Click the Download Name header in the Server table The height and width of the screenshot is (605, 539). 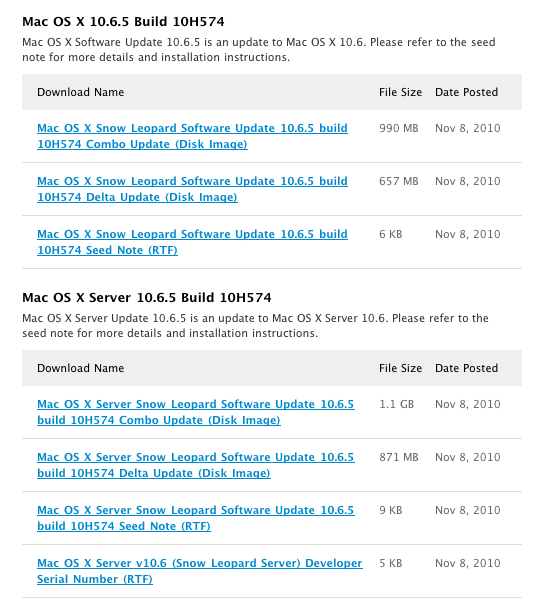click(x=81, y=368)
